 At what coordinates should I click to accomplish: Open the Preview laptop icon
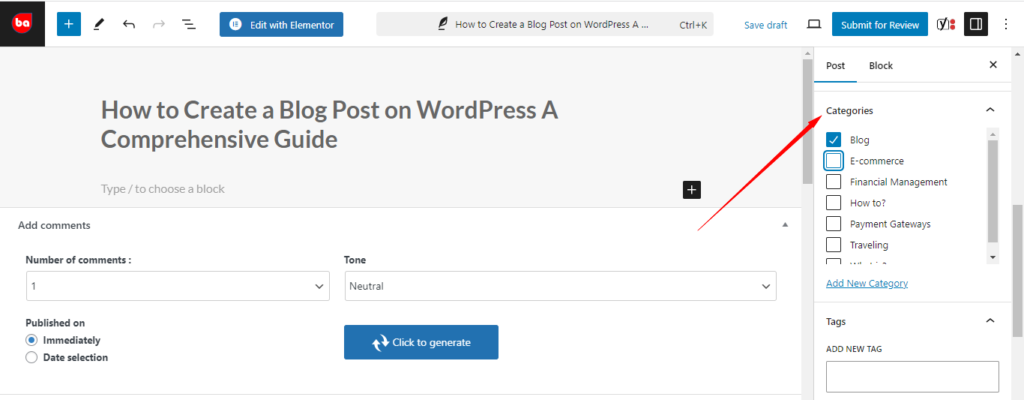pos(813,25)
